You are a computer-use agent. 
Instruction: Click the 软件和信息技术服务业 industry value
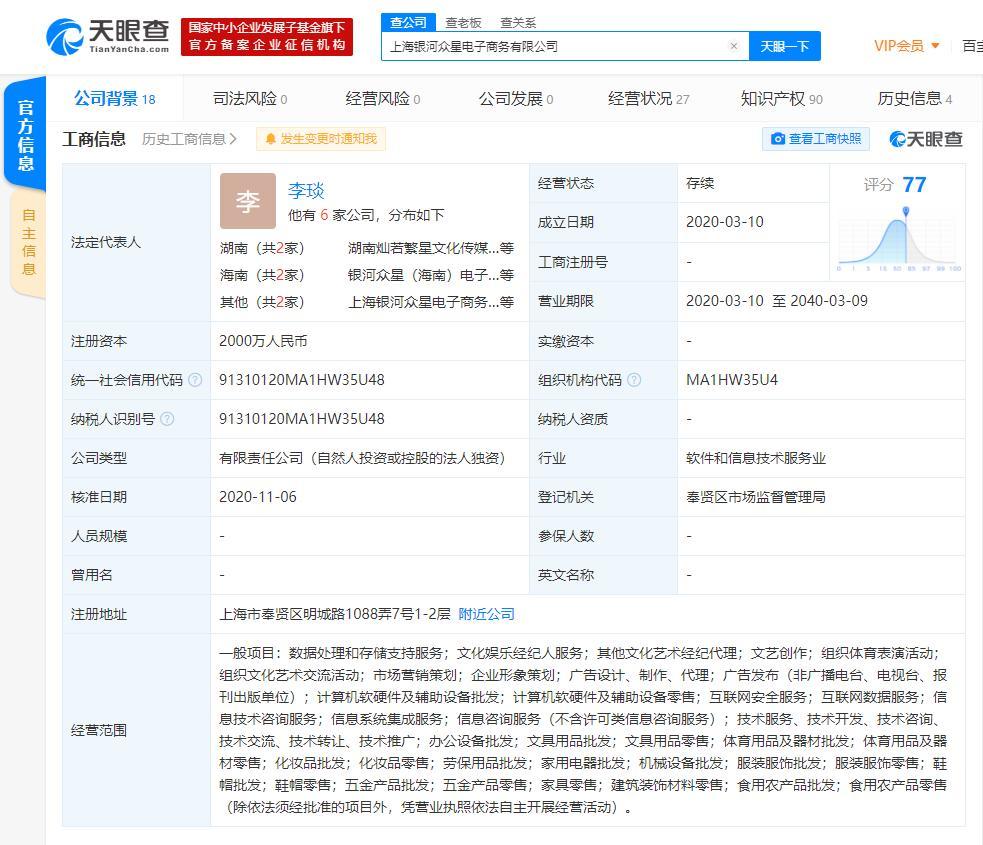[x=755, y=458]
